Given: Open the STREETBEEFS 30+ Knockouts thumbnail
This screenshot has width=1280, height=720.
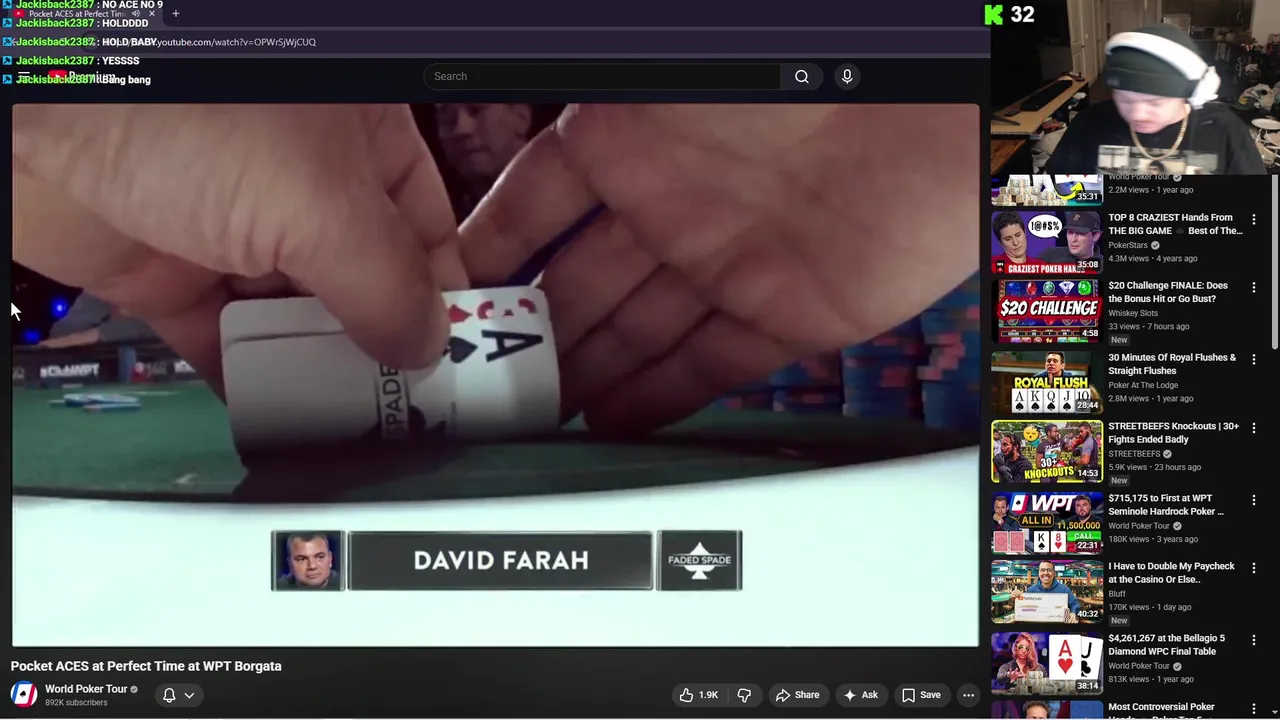Looking at the screenshot, I should coord(1046,451).
